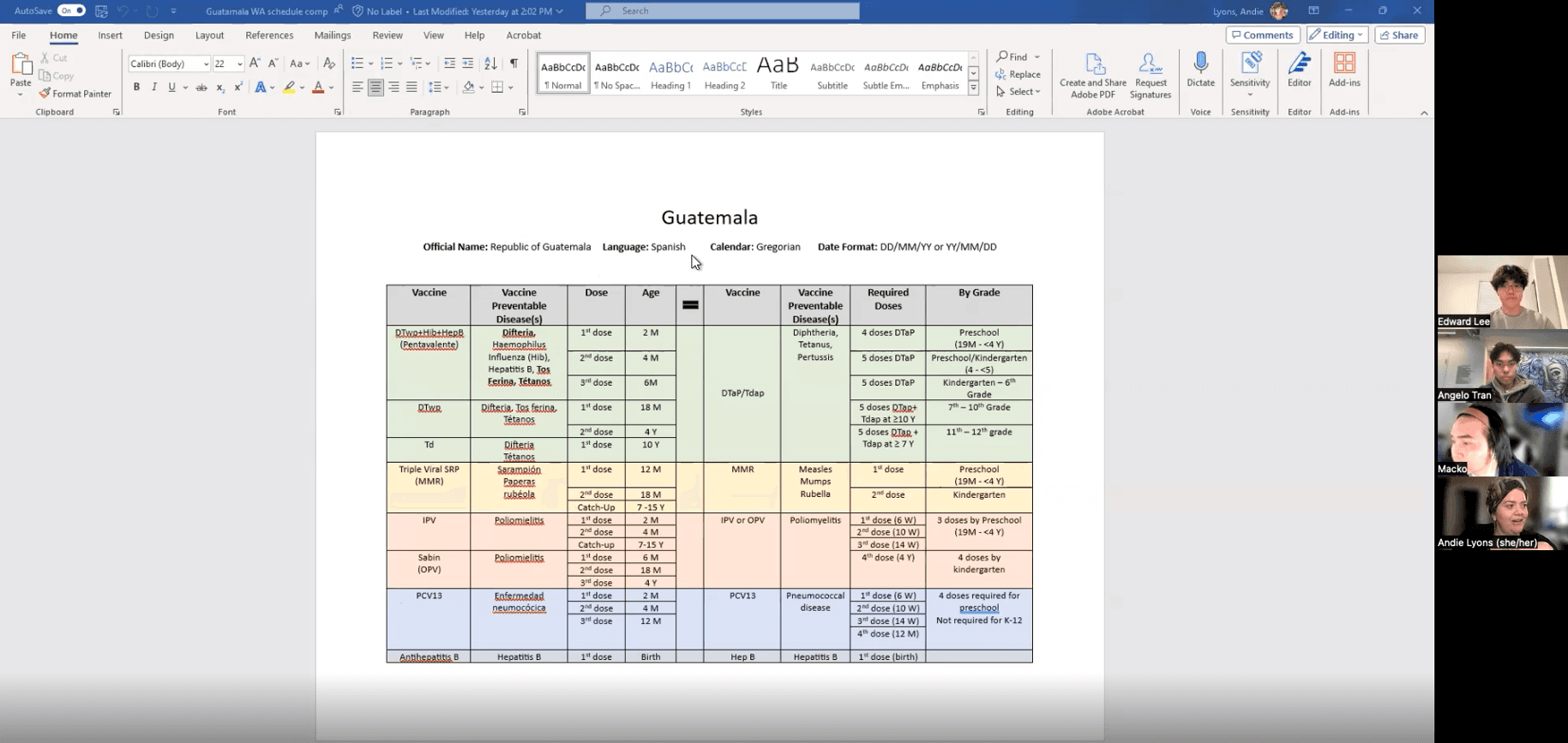Viewport: 1568px width, 743px height.
Task: Open Change Case dropdown
Action: coord(299,63)
